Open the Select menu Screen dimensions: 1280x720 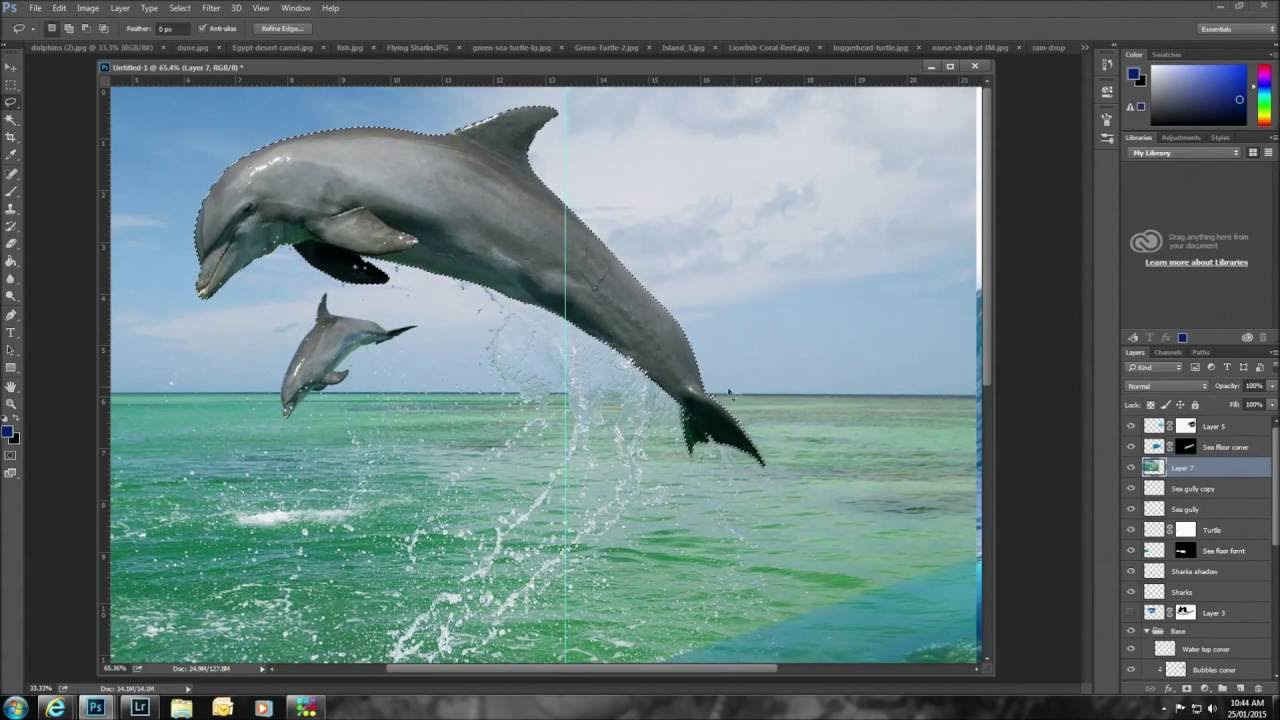pos(179,8)
